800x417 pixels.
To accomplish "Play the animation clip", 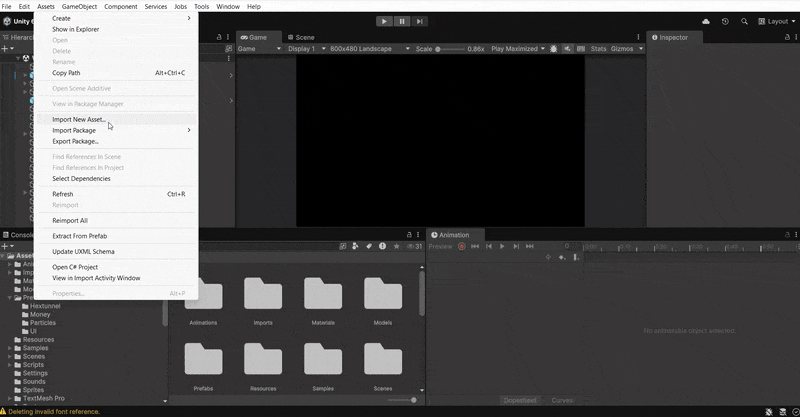I will click(502, 246).
